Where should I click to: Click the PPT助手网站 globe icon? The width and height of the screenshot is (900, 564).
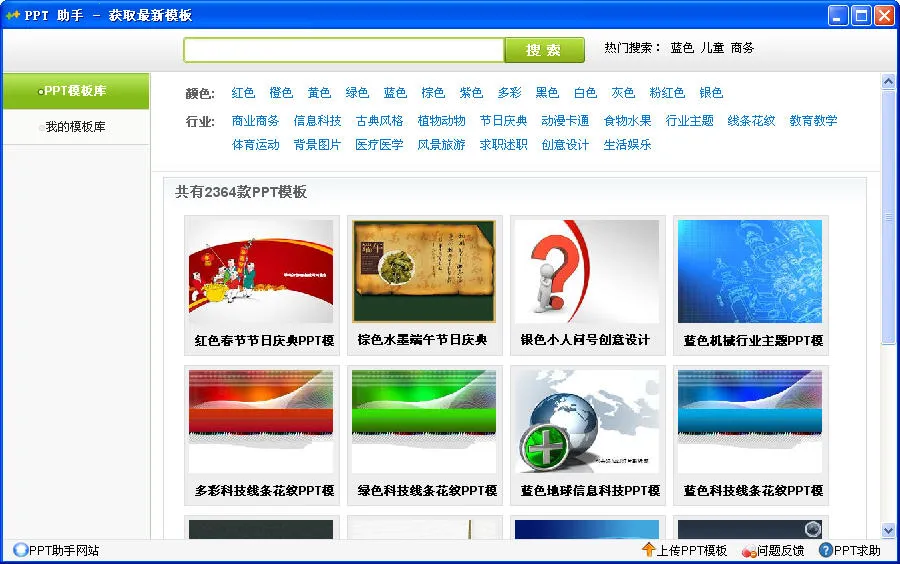pos(20,550)
